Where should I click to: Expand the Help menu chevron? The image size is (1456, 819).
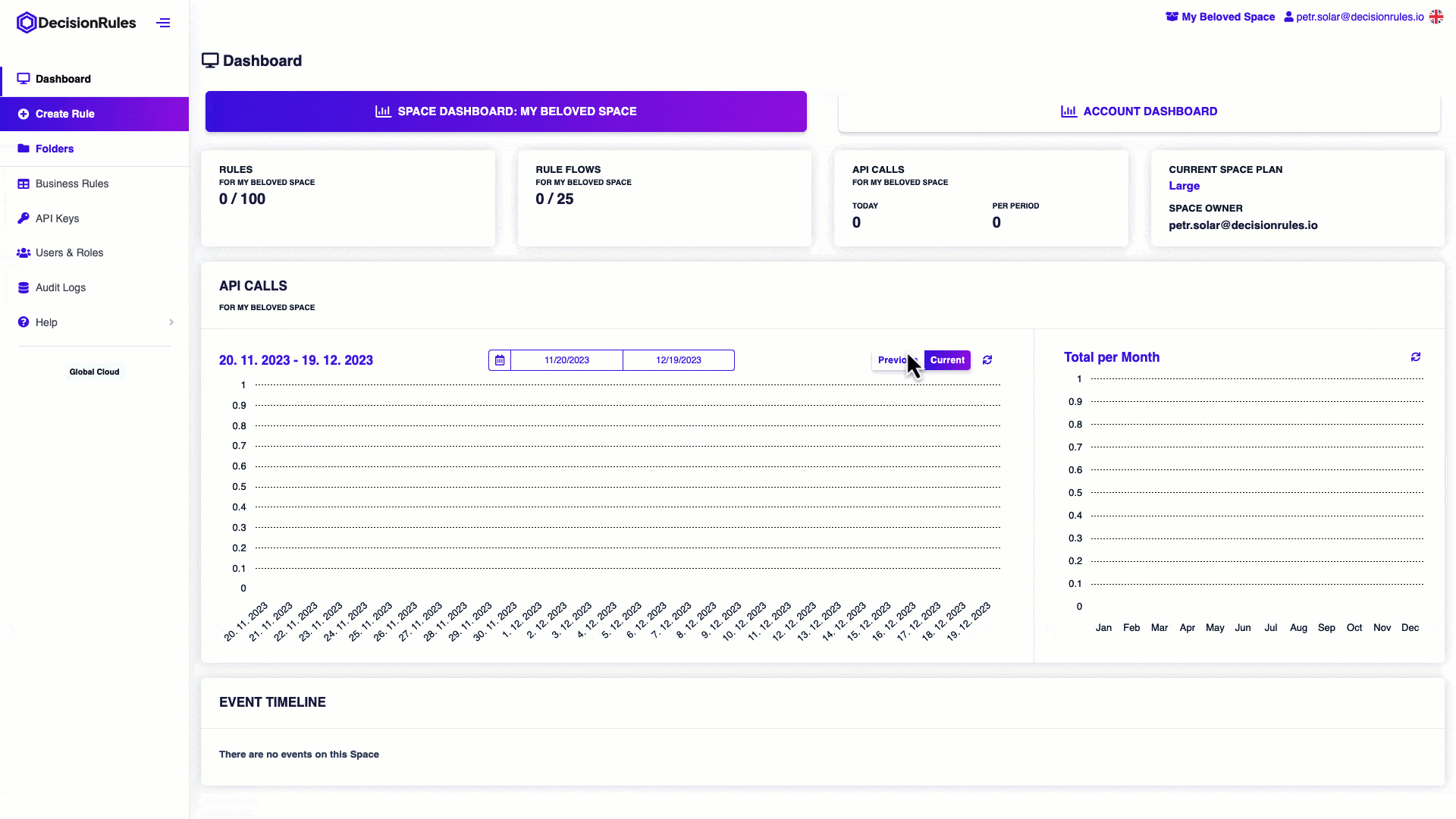pos(171,322)
